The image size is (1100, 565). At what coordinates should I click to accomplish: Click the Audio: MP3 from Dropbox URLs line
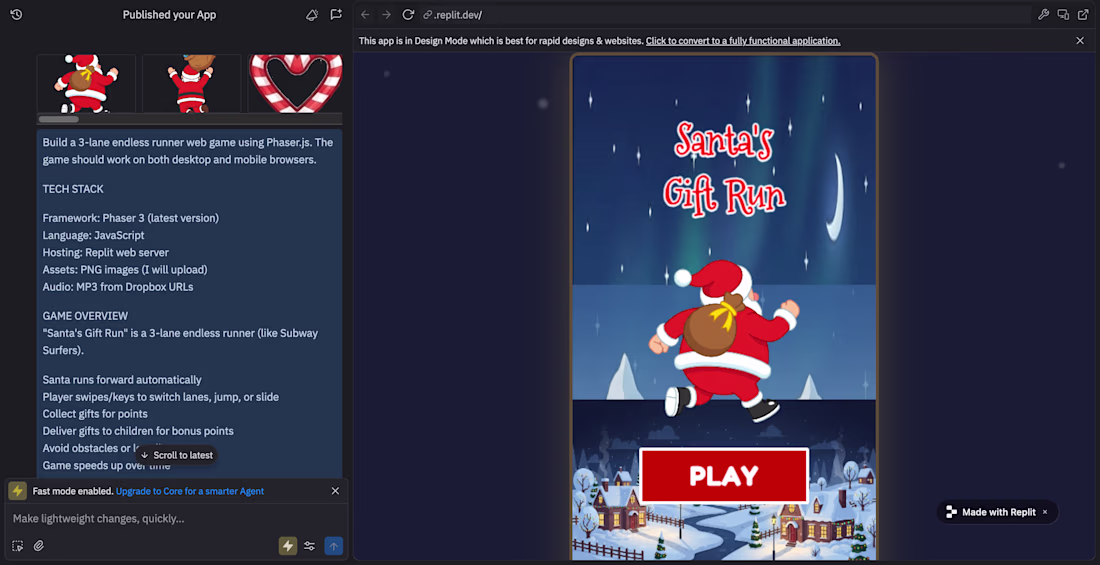[118, 286]
